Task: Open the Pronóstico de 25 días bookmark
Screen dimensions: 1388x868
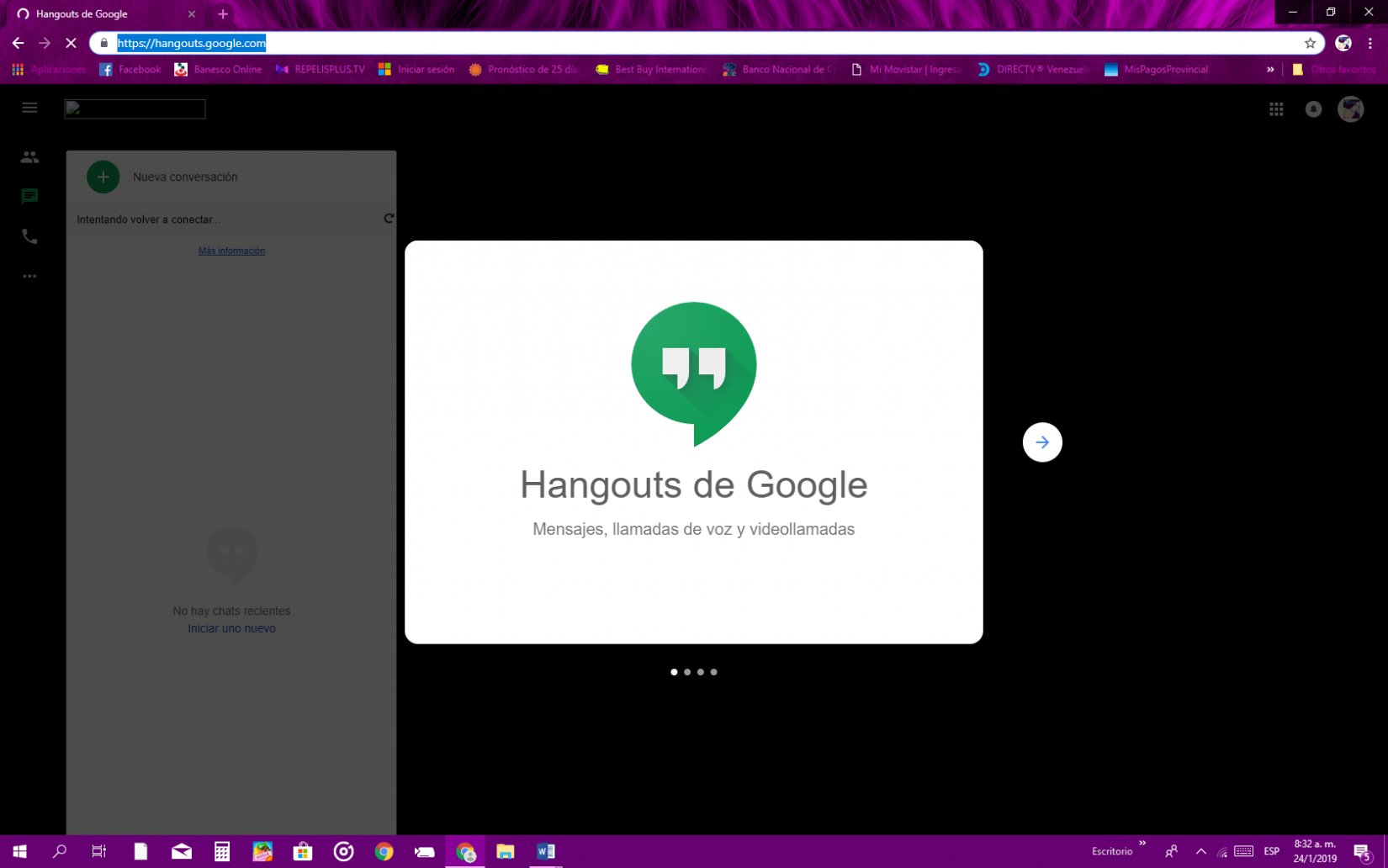Action: point(525,70)
